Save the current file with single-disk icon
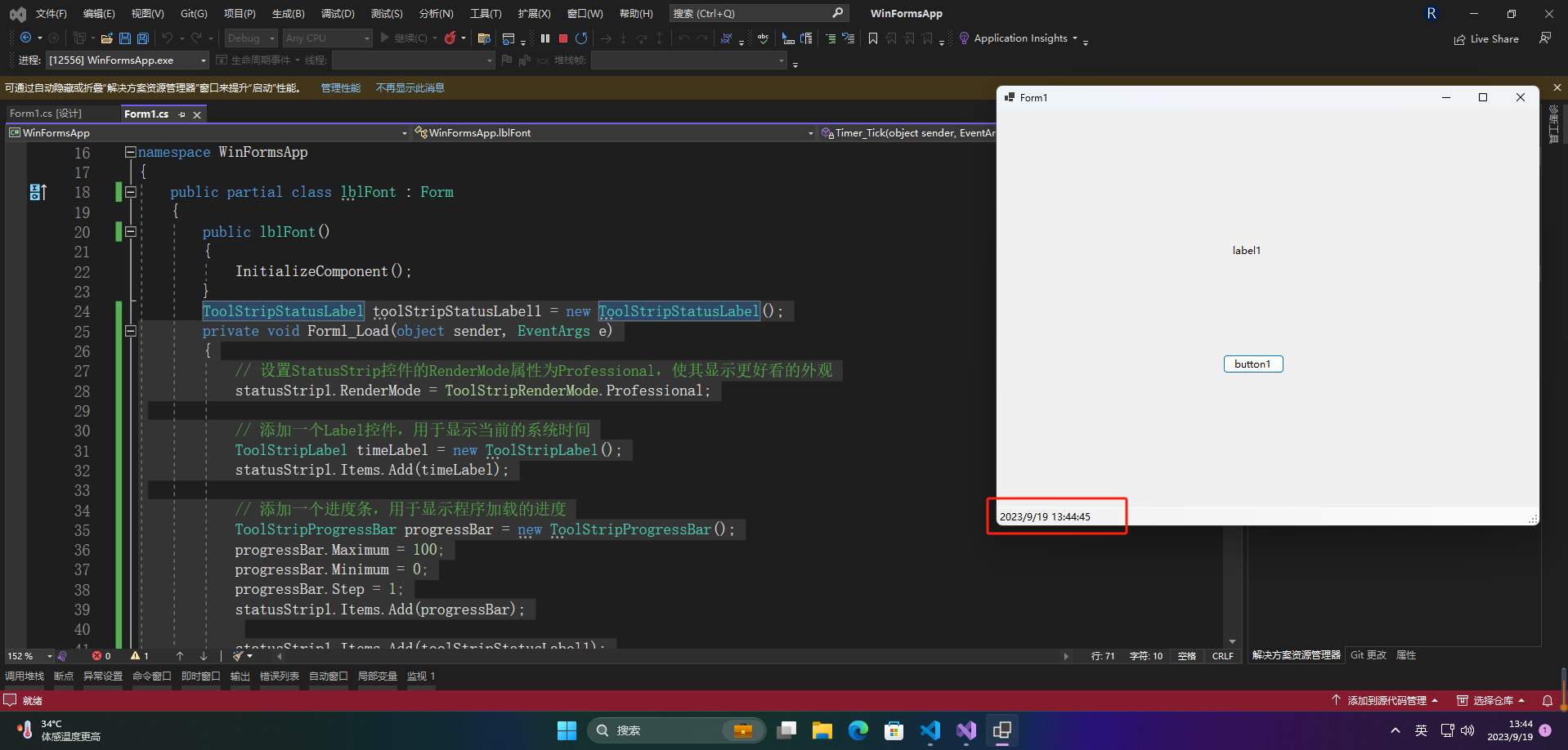The image size is (1568, 750). point(125,38)
